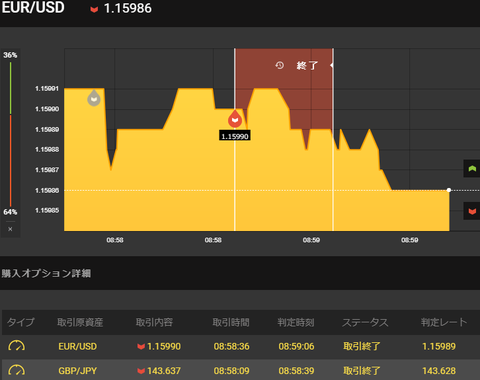Screen dimensions: 480x380
Task: Click the 08:58:39 judgment time cell
Action: pos(296,371)
